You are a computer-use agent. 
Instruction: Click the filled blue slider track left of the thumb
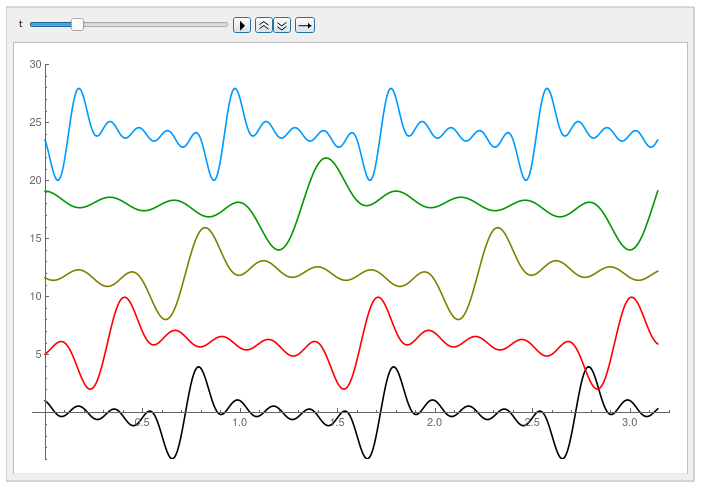pyautogui.click(x=50, y=24)
